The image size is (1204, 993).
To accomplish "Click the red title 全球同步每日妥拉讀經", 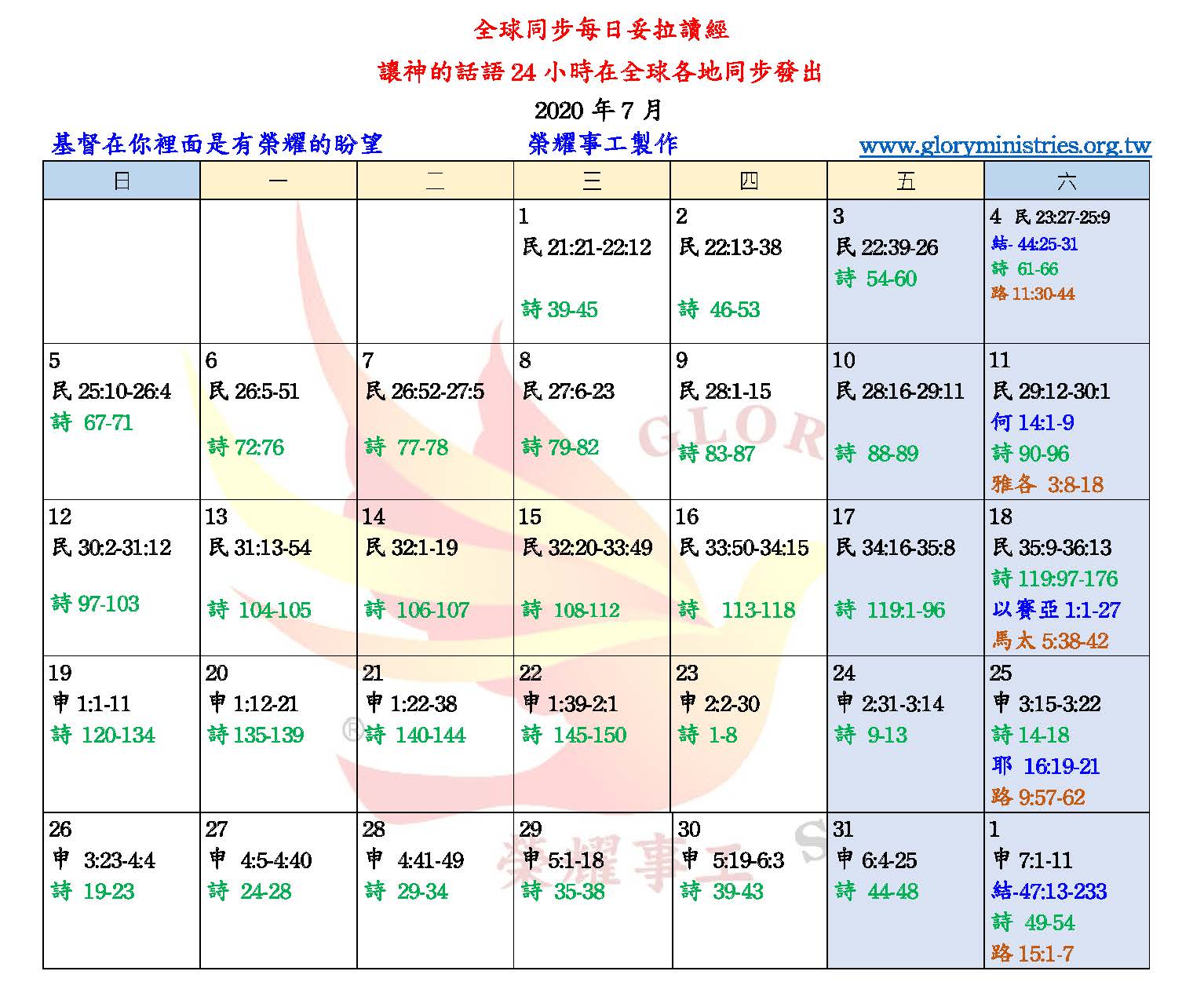I will tap(601, 30).
